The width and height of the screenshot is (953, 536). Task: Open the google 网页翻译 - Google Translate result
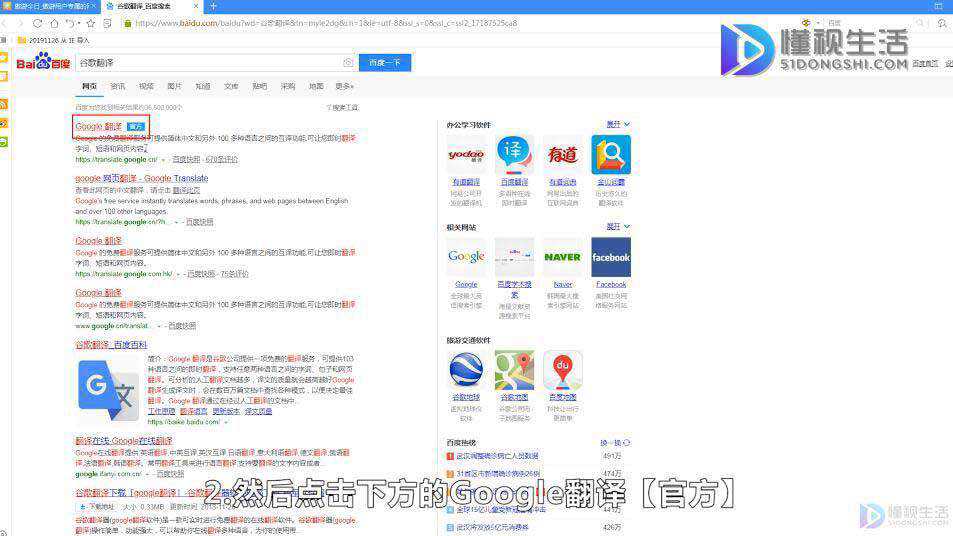142,178
